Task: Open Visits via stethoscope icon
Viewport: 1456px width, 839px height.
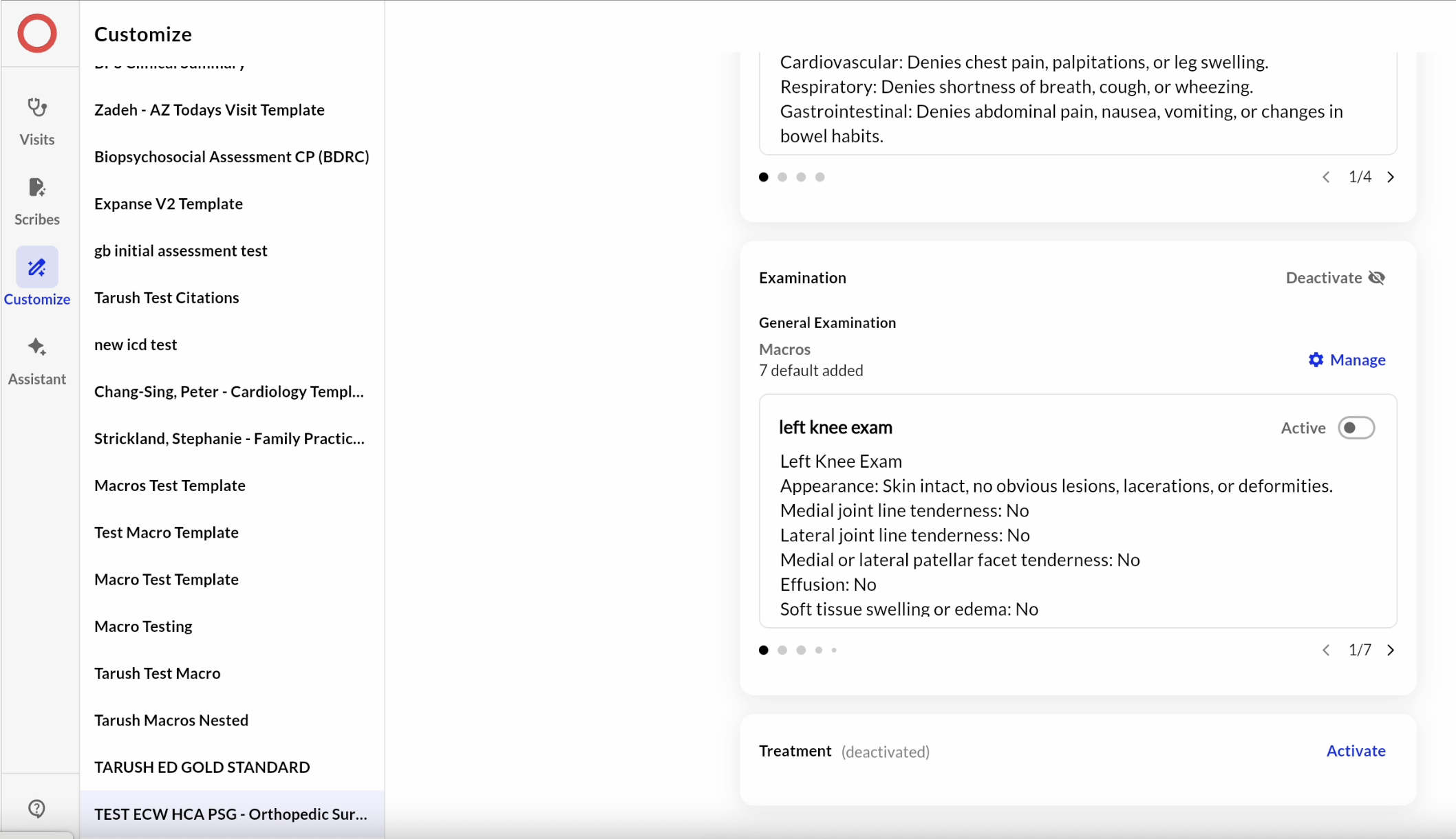Action: pyautogui.click(x=37, y=108)
